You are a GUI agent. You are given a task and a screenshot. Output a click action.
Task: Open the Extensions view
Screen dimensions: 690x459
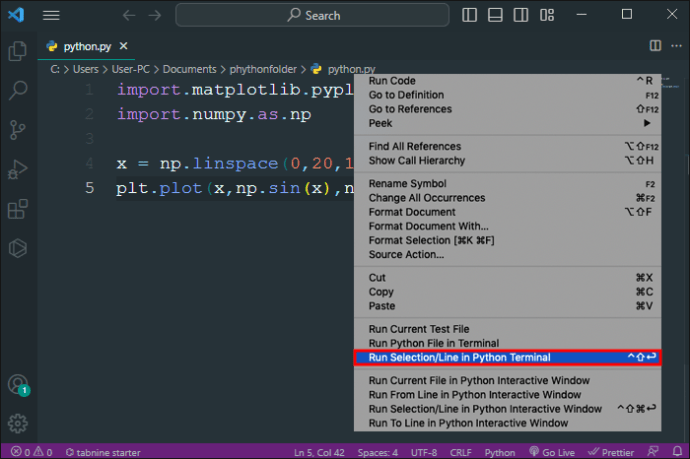coord(18,209)
